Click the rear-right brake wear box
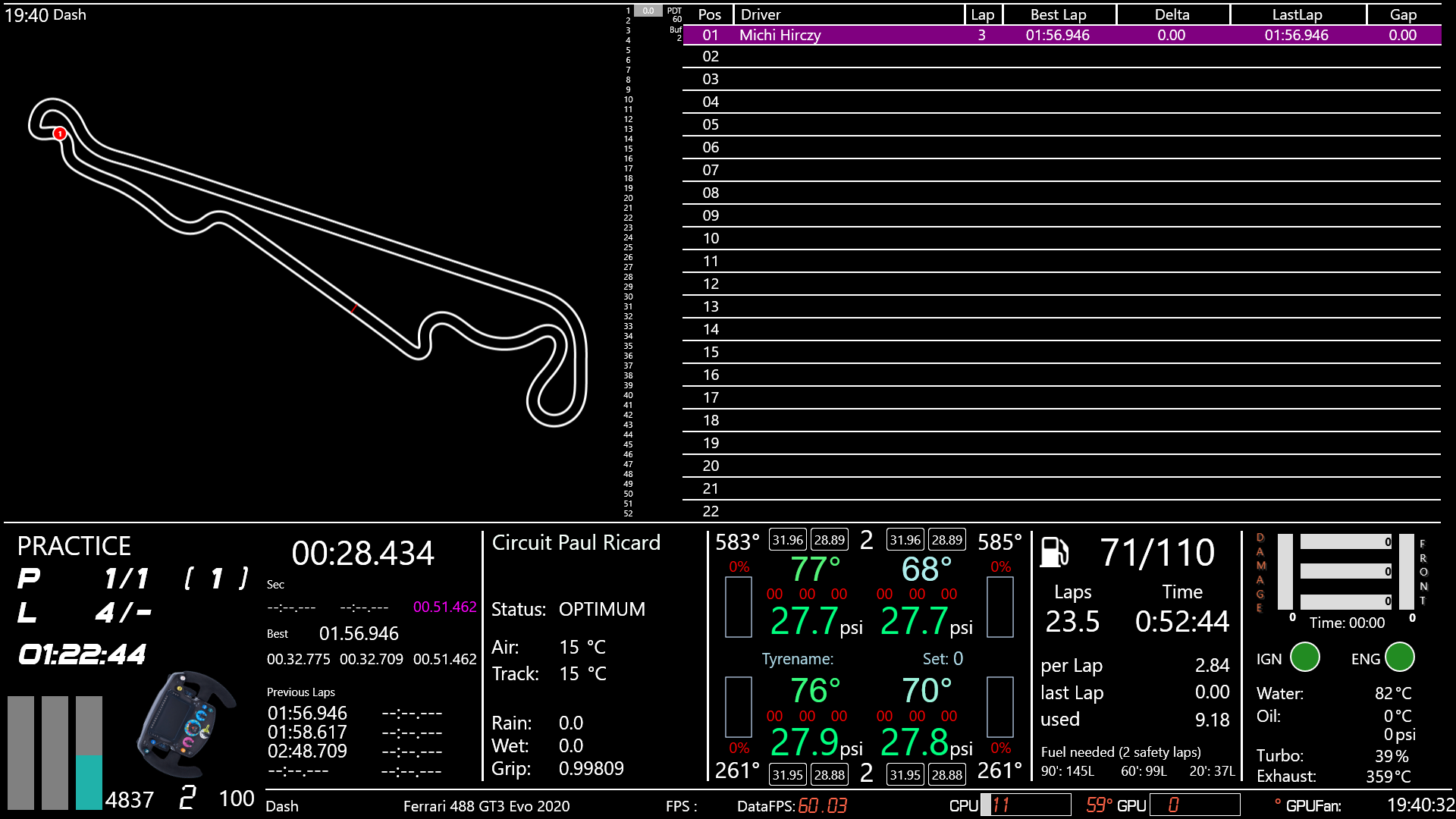Screen dimensions: 1456x819 (999, 707)
